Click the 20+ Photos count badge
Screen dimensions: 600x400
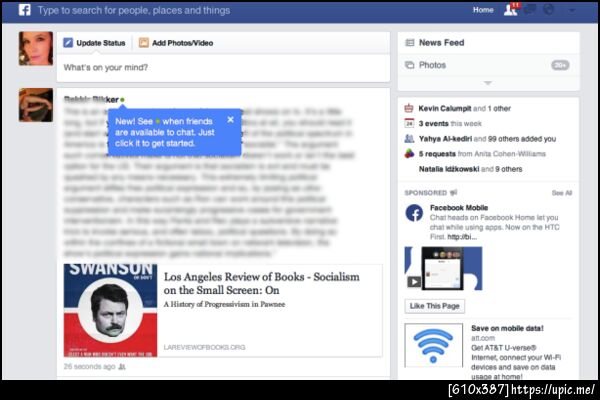click(x=560, y=65)
